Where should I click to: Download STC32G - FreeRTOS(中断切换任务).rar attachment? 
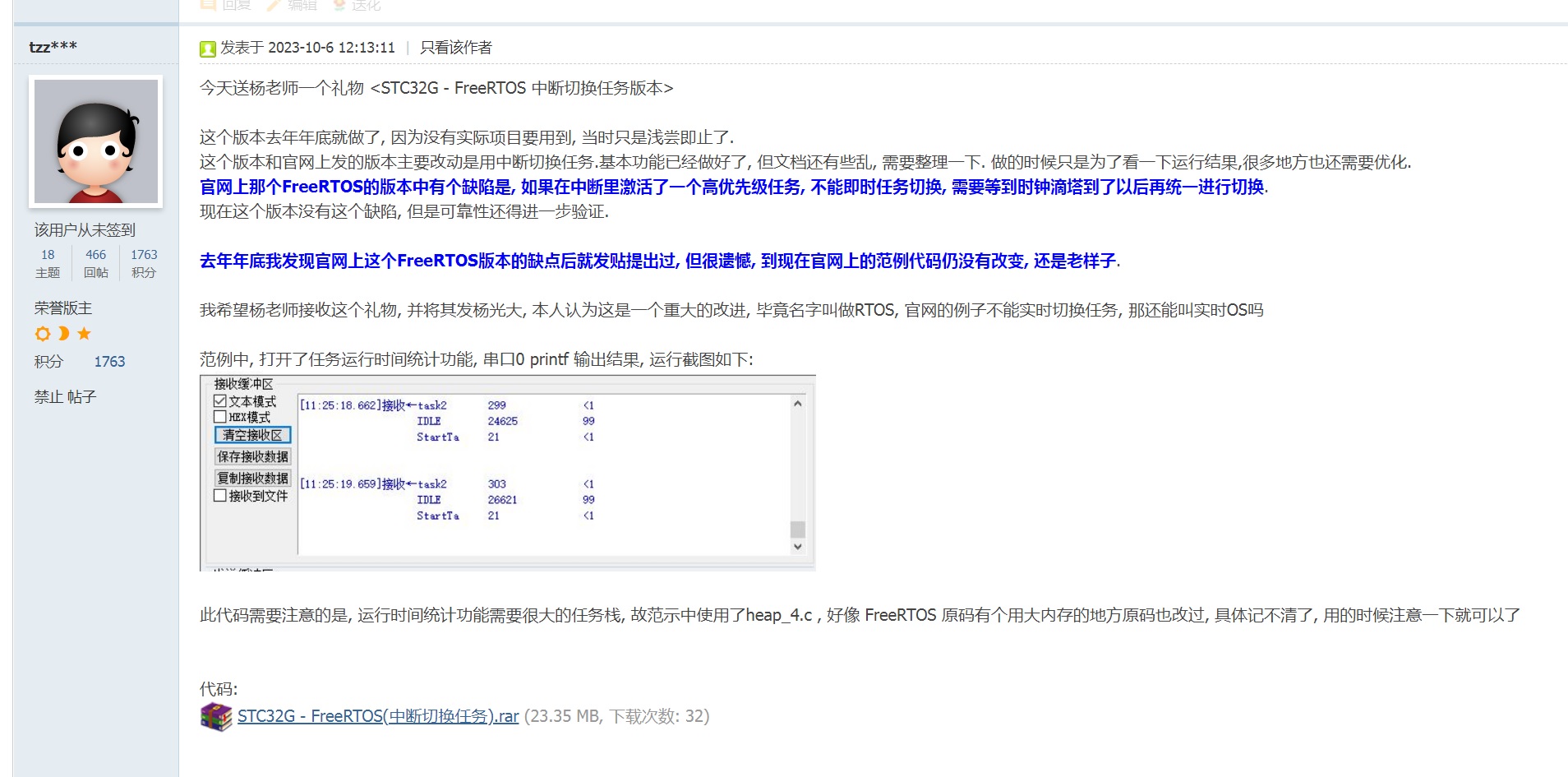click(378, 716)
